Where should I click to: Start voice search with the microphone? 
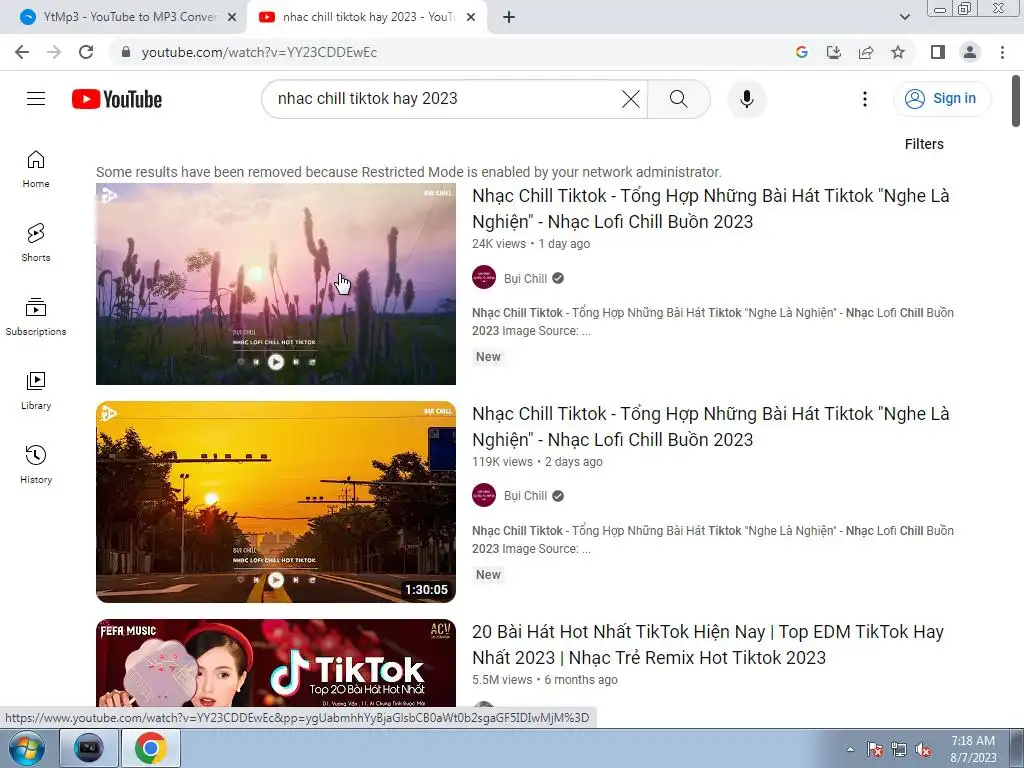pos(746,99)
